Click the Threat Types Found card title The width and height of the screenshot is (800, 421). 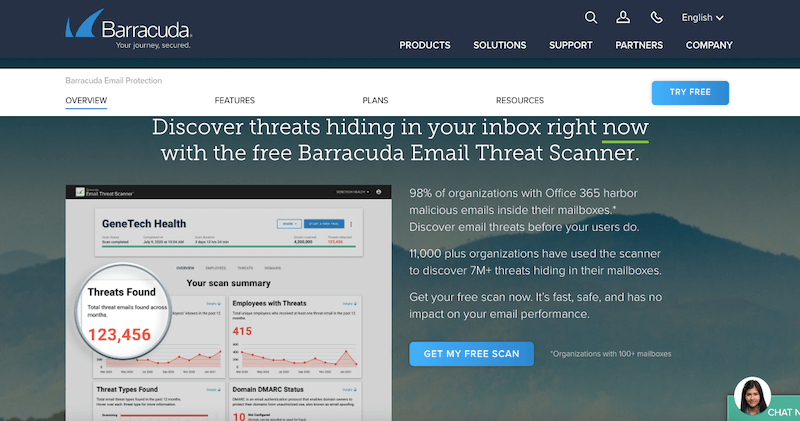click(x=127, y=389)
